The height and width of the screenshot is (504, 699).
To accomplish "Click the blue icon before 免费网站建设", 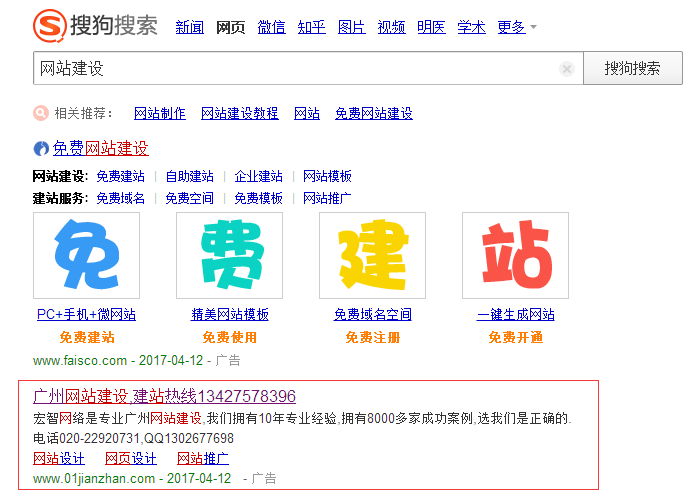I will point(41,149).
